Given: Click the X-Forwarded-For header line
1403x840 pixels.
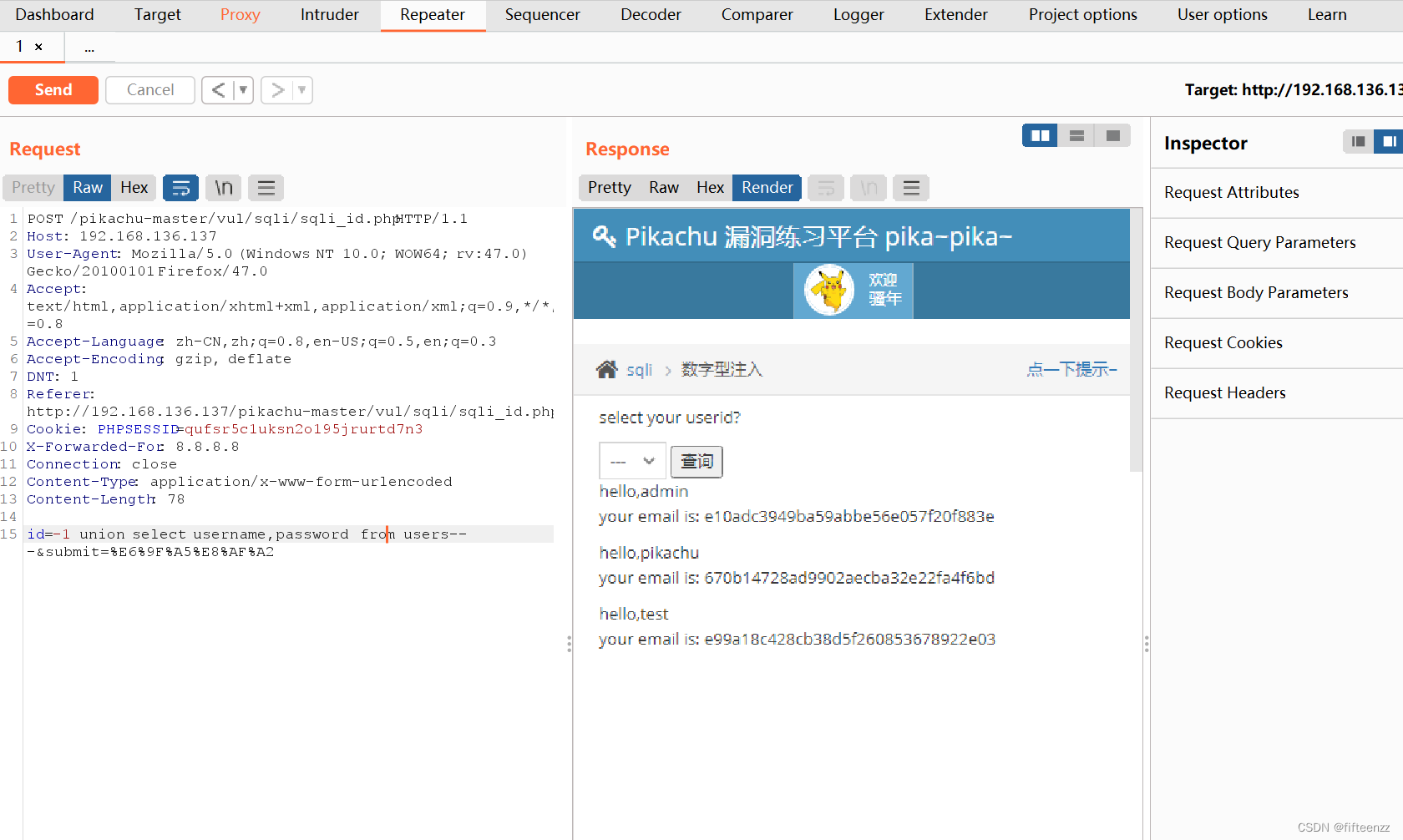Looking at the screenshot, I should click(x=133, y=447).
